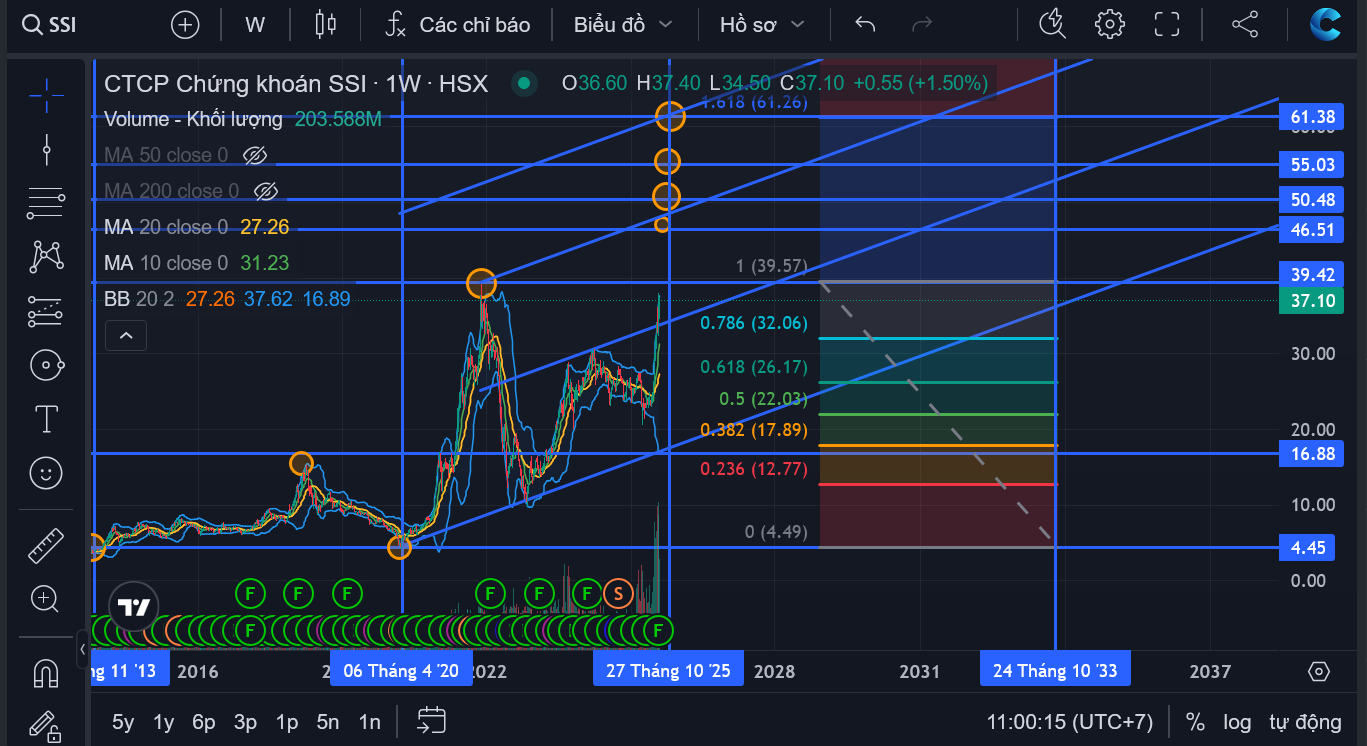Click the TradingView logo on chart

tap(133, 608)
